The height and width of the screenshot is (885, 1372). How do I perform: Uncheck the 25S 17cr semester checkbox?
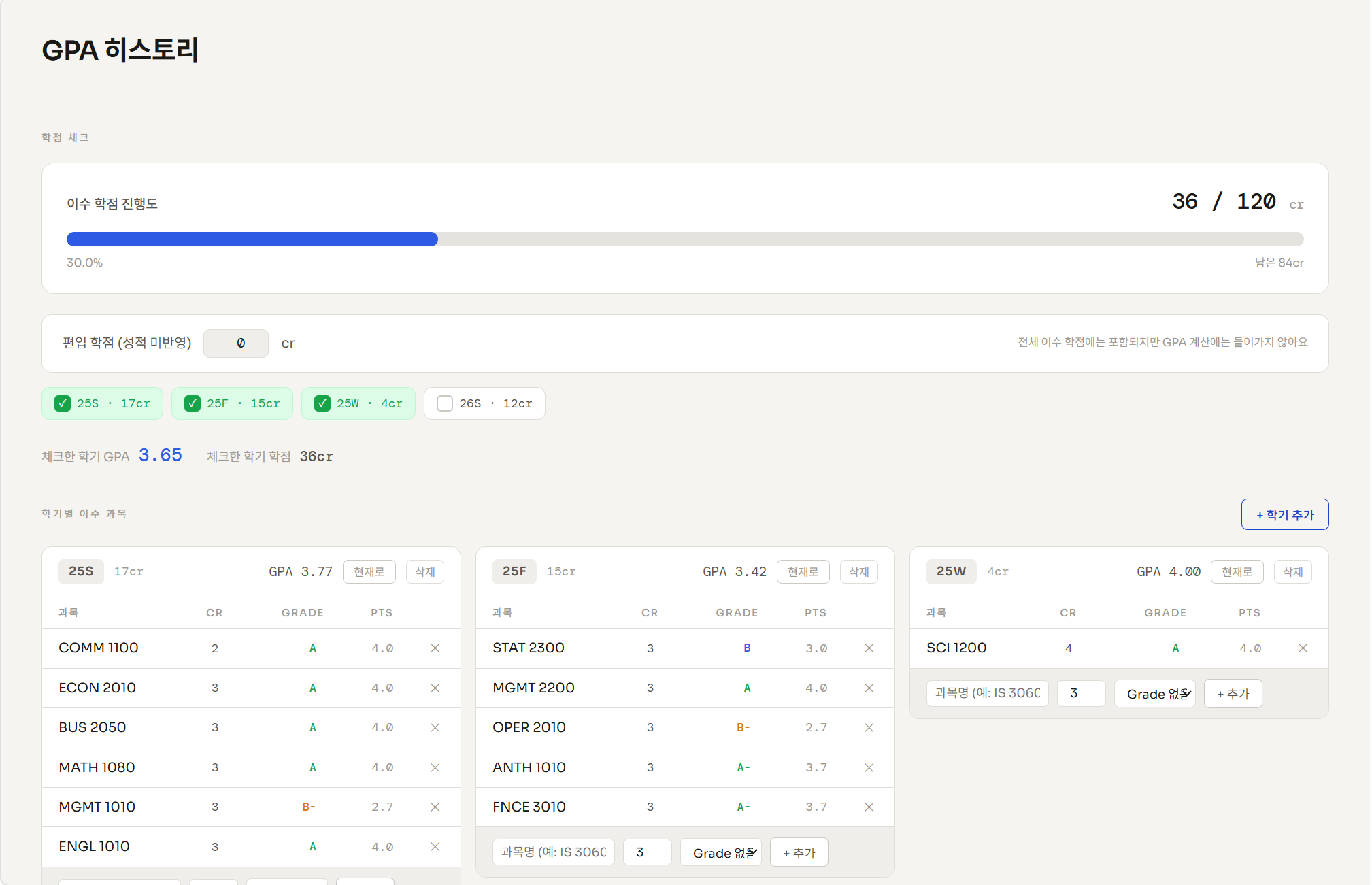pyautogui.click(x=63, y=403)
